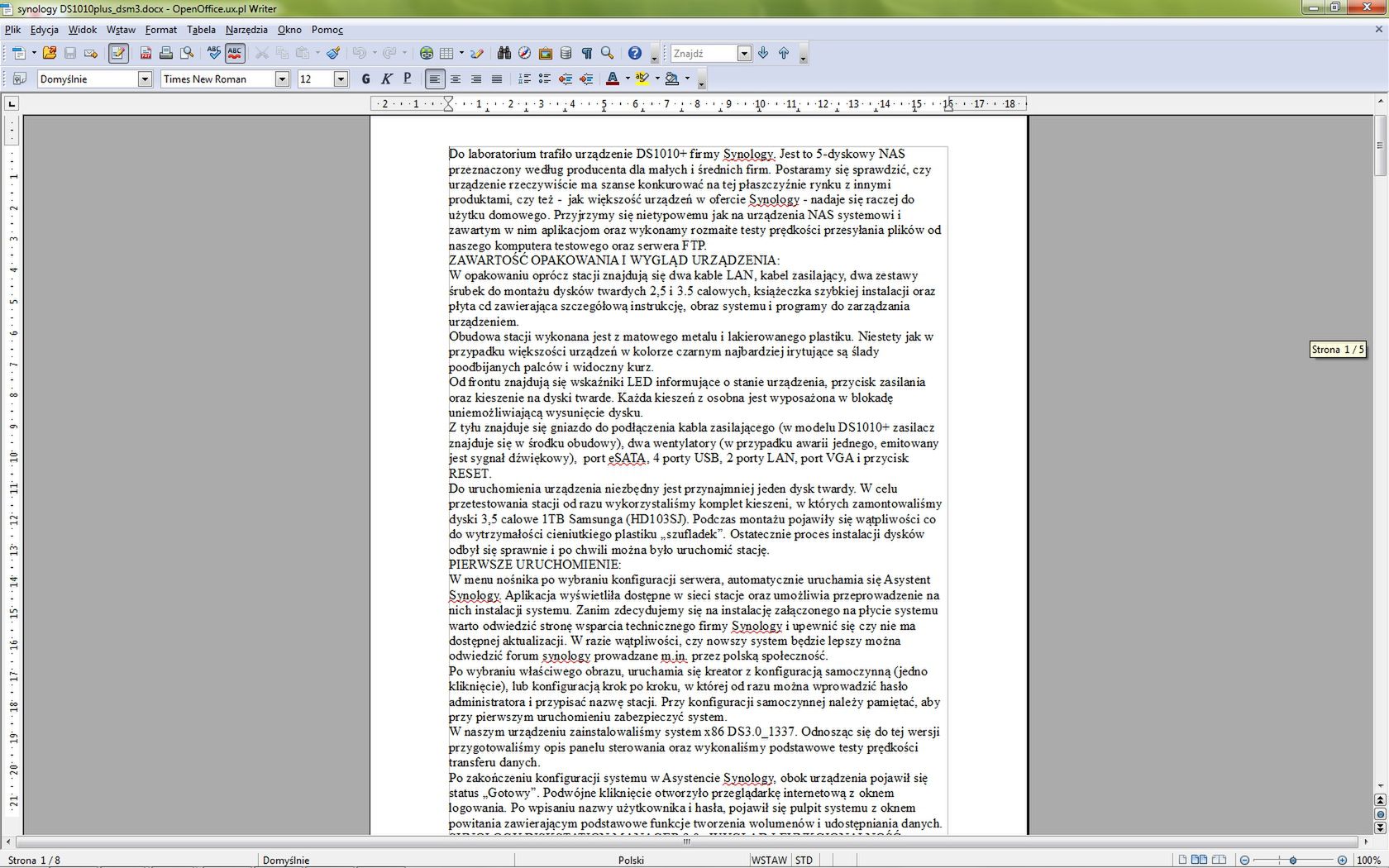Viewport: 1389px width, 868px height.
Task: Open Find & Replace binoculars
Action: point(504,53)
